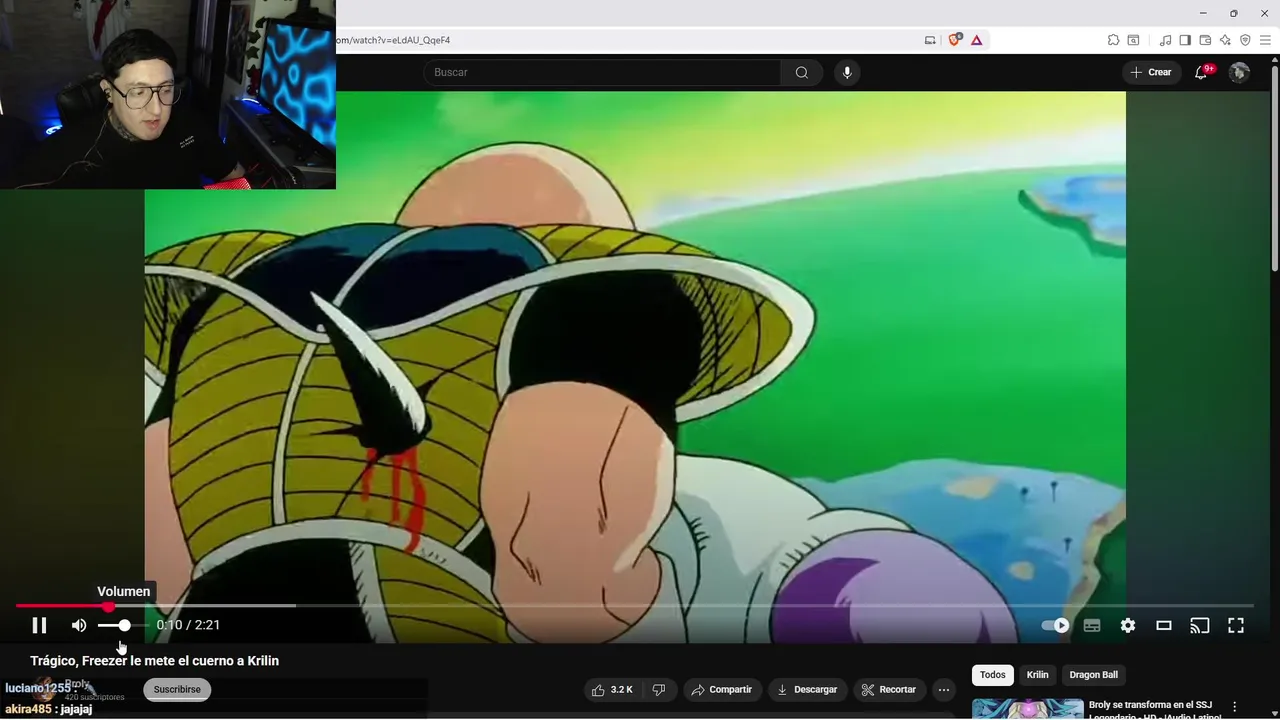Open the notifications bell
Image resolution: width=1280 pixels, height=720 pixels.
pyautogui.click(x=1201, y=72)
